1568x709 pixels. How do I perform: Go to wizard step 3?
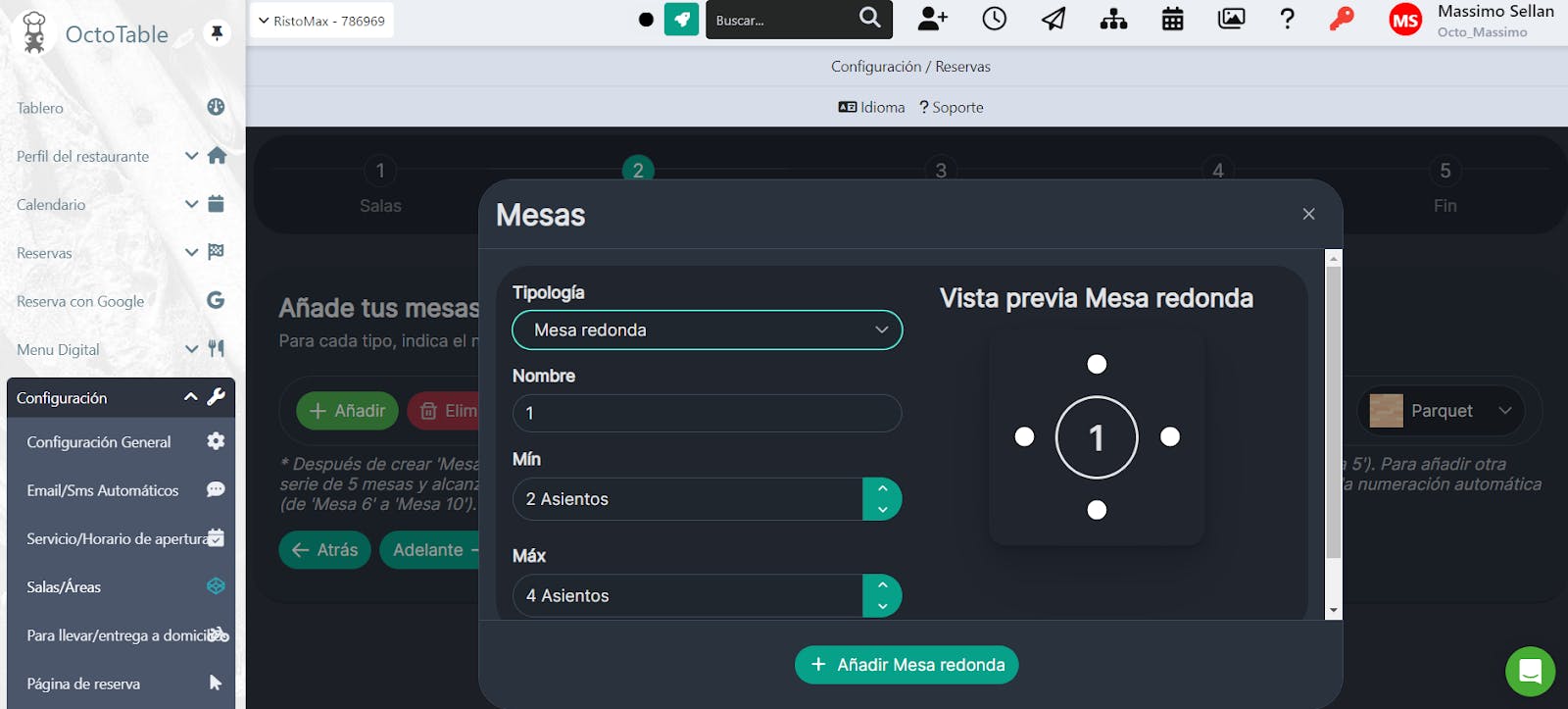[x=941, y=170]
